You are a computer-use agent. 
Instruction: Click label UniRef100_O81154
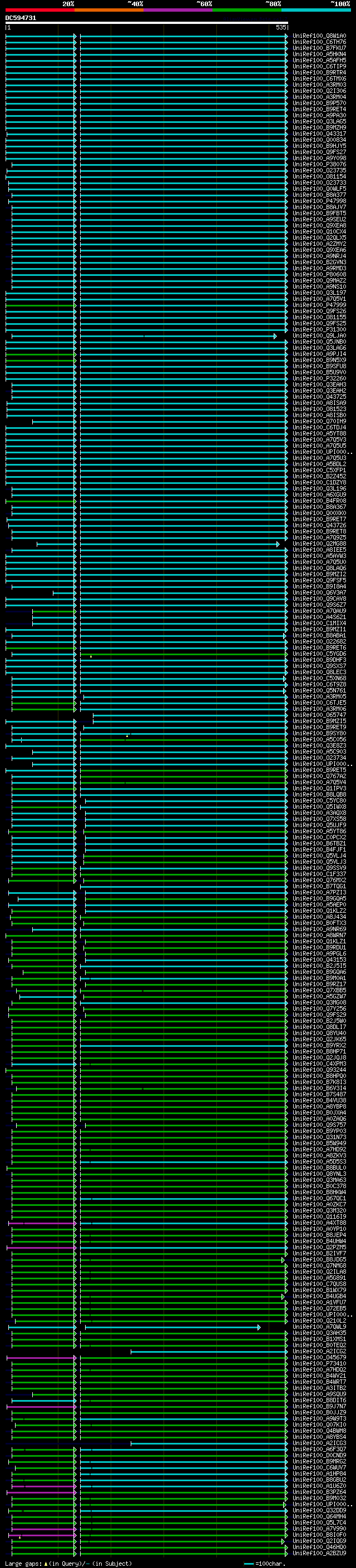click(x=319, y=176)
